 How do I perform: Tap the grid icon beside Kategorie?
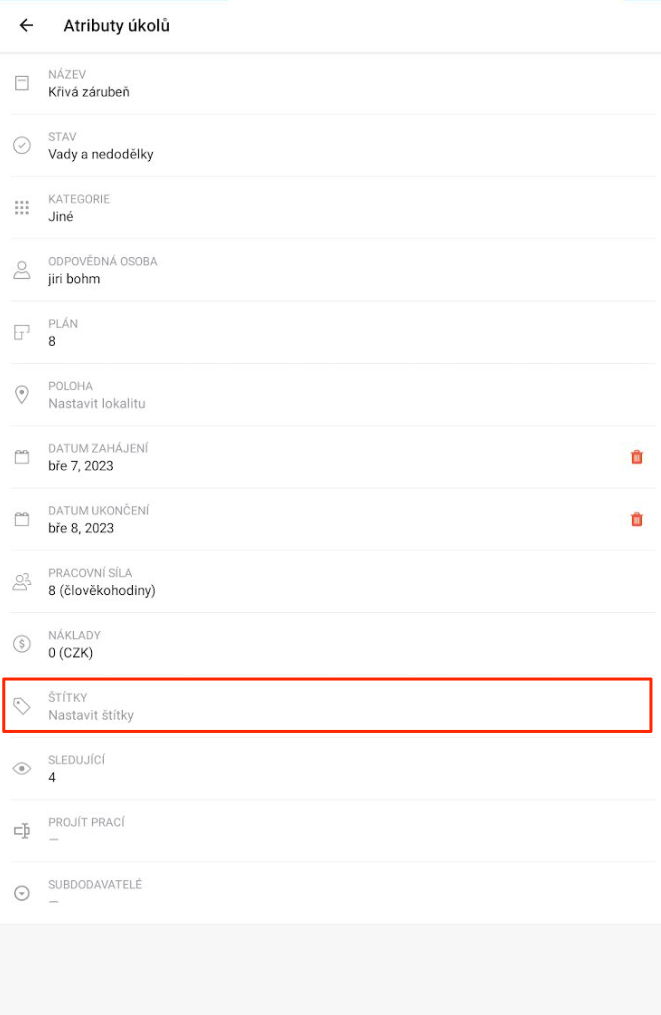pyautogui.click(x=22, y=207)
